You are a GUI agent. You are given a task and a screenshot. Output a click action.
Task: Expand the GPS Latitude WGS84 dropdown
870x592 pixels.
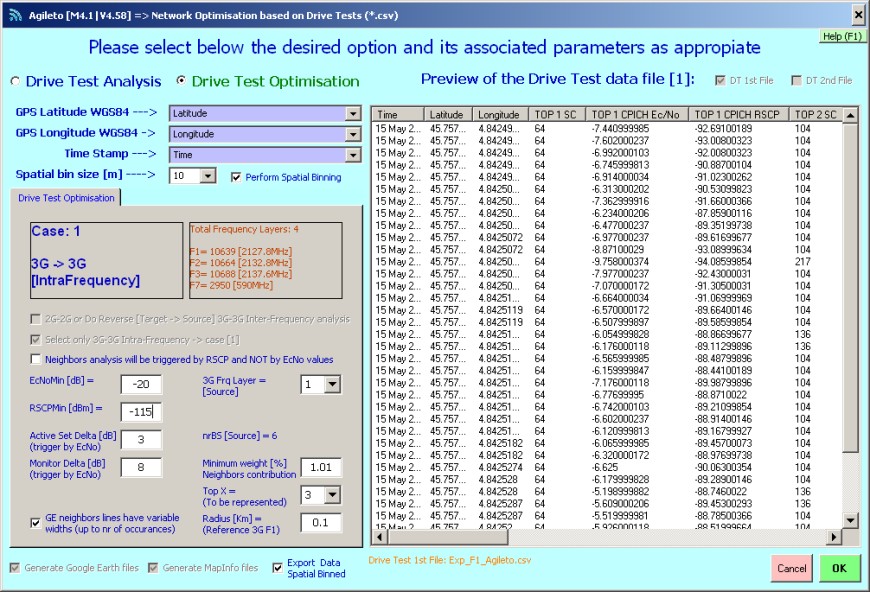click(352, 114)
